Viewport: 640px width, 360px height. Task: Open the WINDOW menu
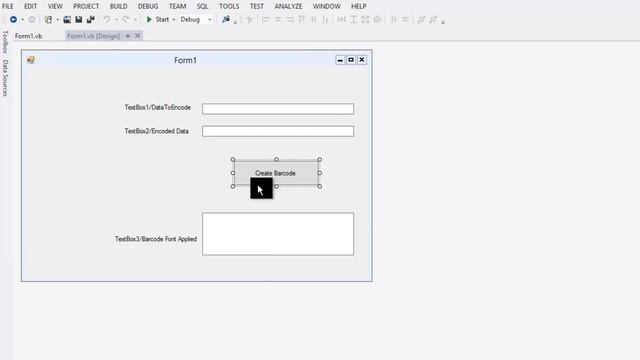(327, 7)
